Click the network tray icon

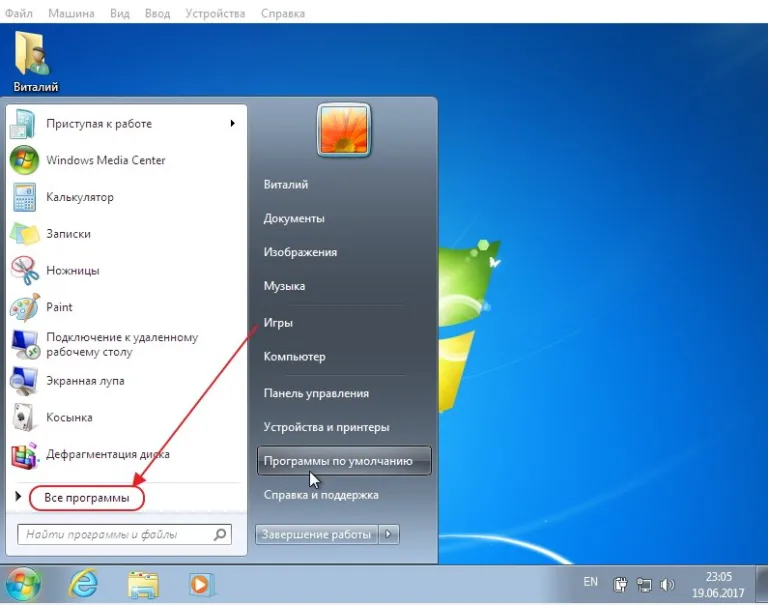(x=644, y=584)
